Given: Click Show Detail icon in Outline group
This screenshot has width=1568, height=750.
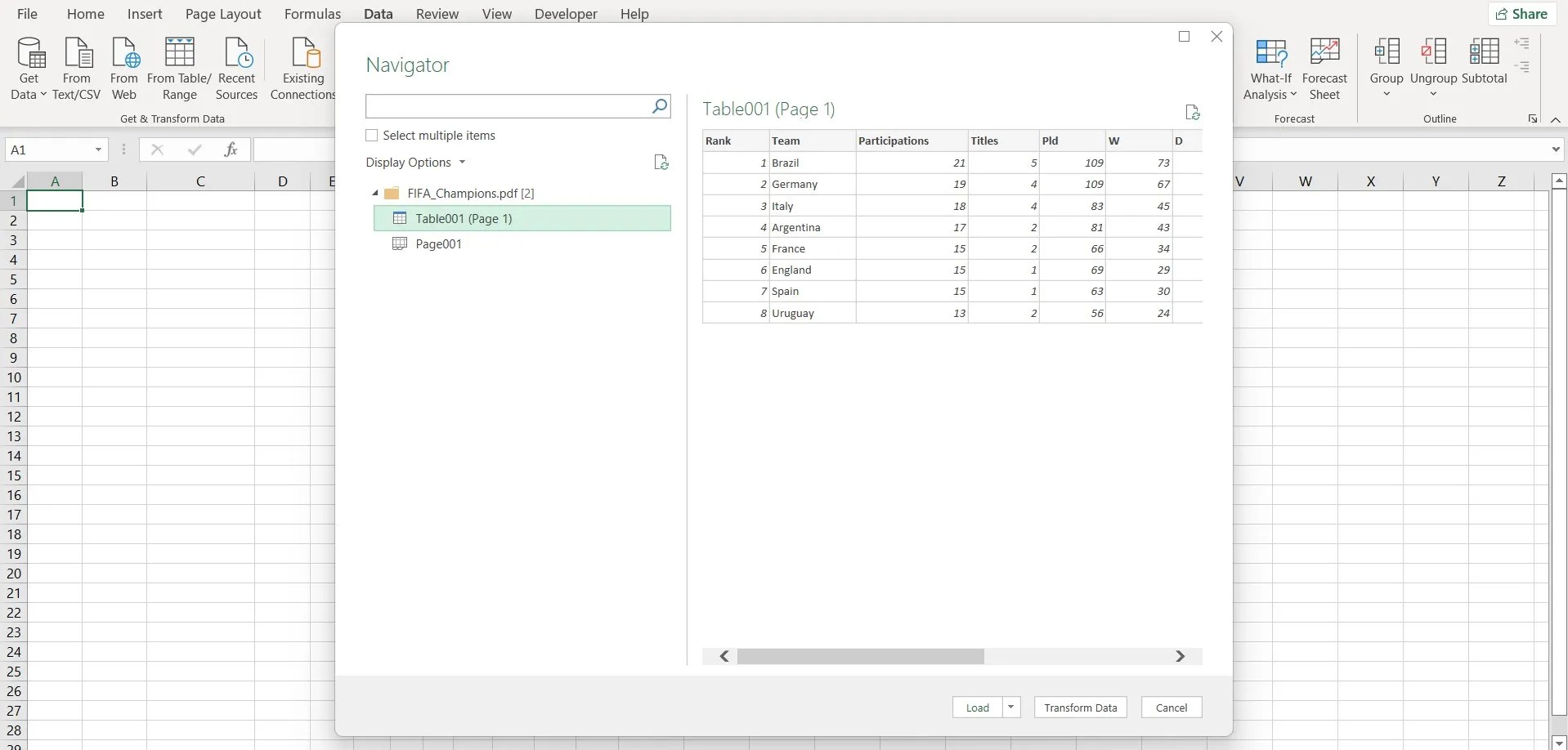Looking at the screenshot, I should click(1521, 43).
